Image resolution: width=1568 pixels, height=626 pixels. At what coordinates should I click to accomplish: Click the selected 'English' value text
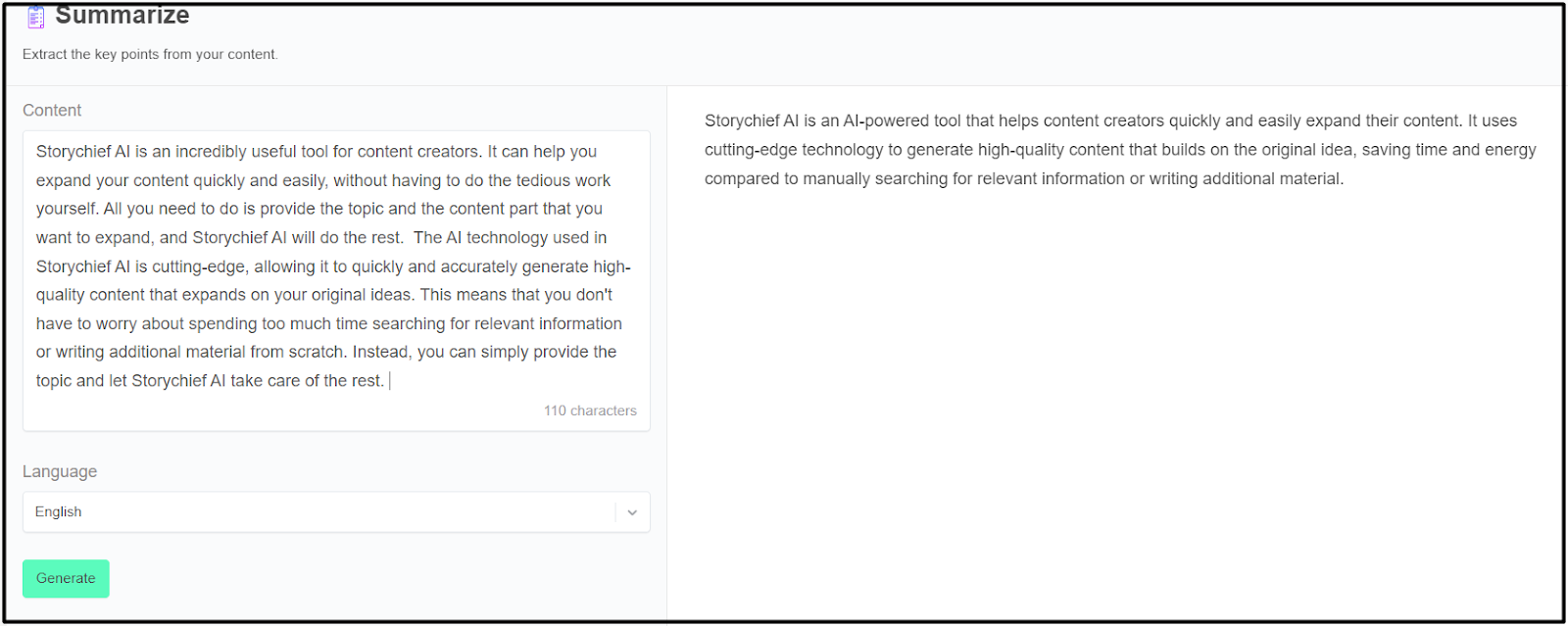59,512
